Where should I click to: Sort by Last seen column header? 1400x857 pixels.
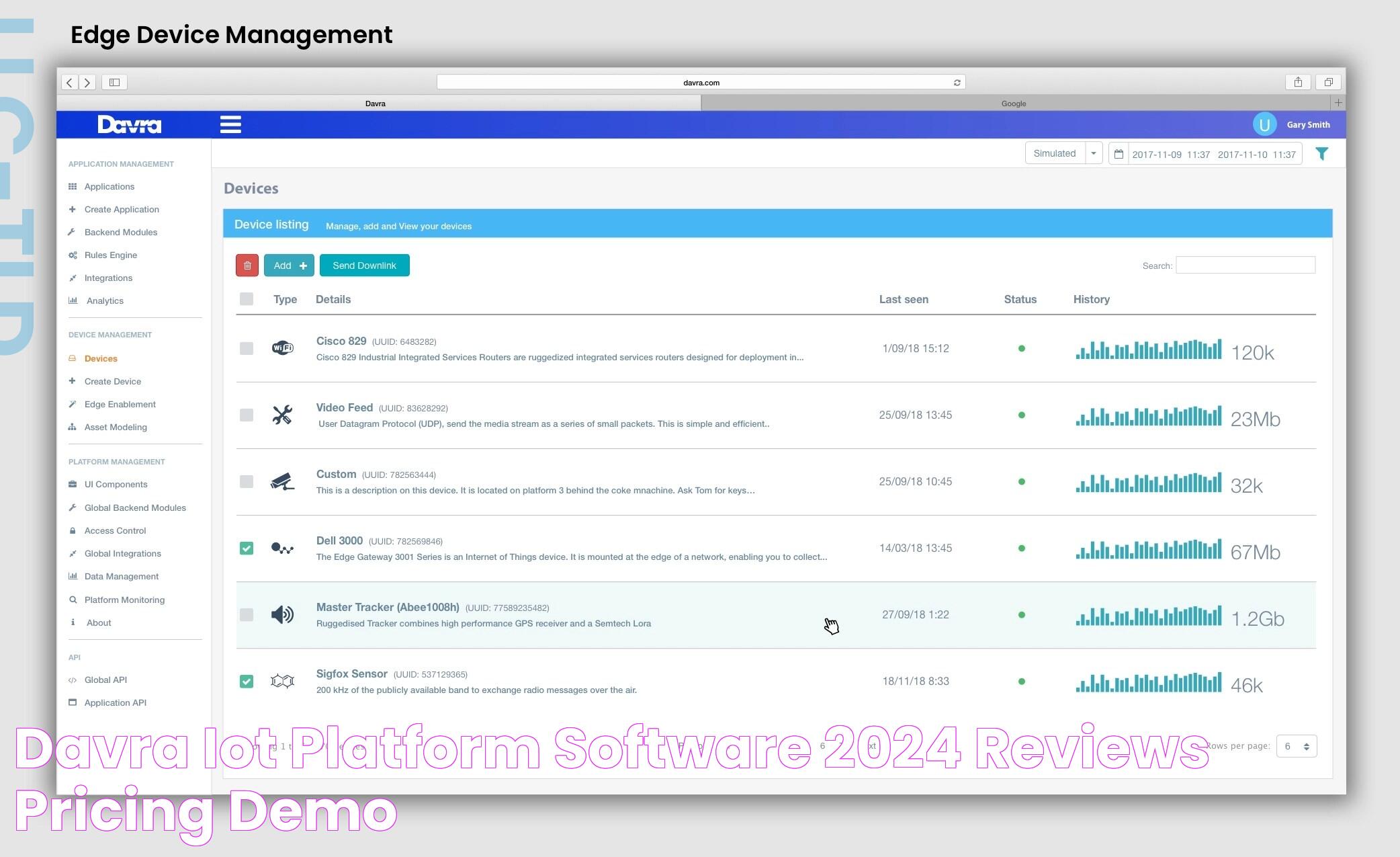point(904,299)
